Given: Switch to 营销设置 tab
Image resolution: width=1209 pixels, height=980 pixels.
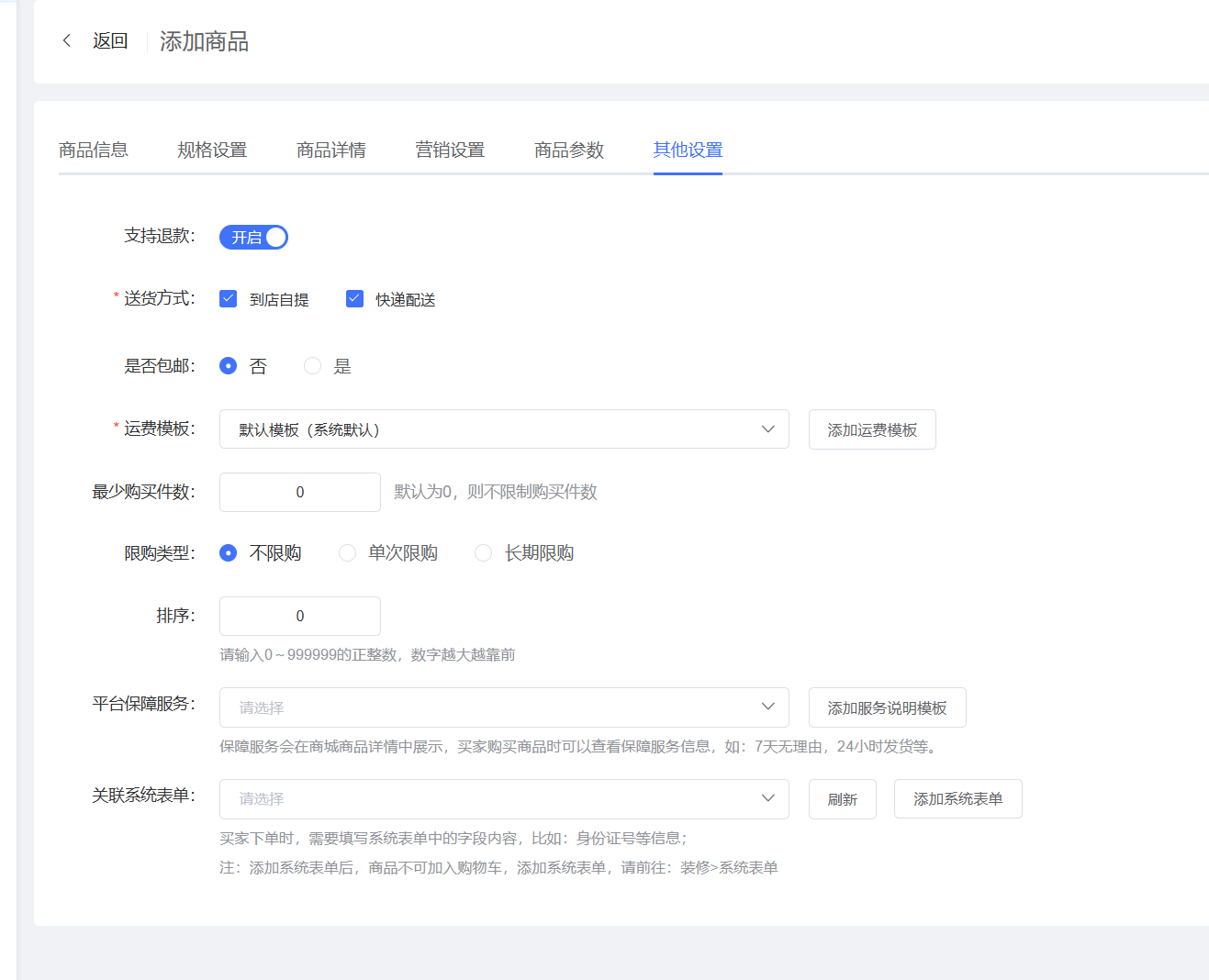Looking at the screenshot, I should point(450,150).
